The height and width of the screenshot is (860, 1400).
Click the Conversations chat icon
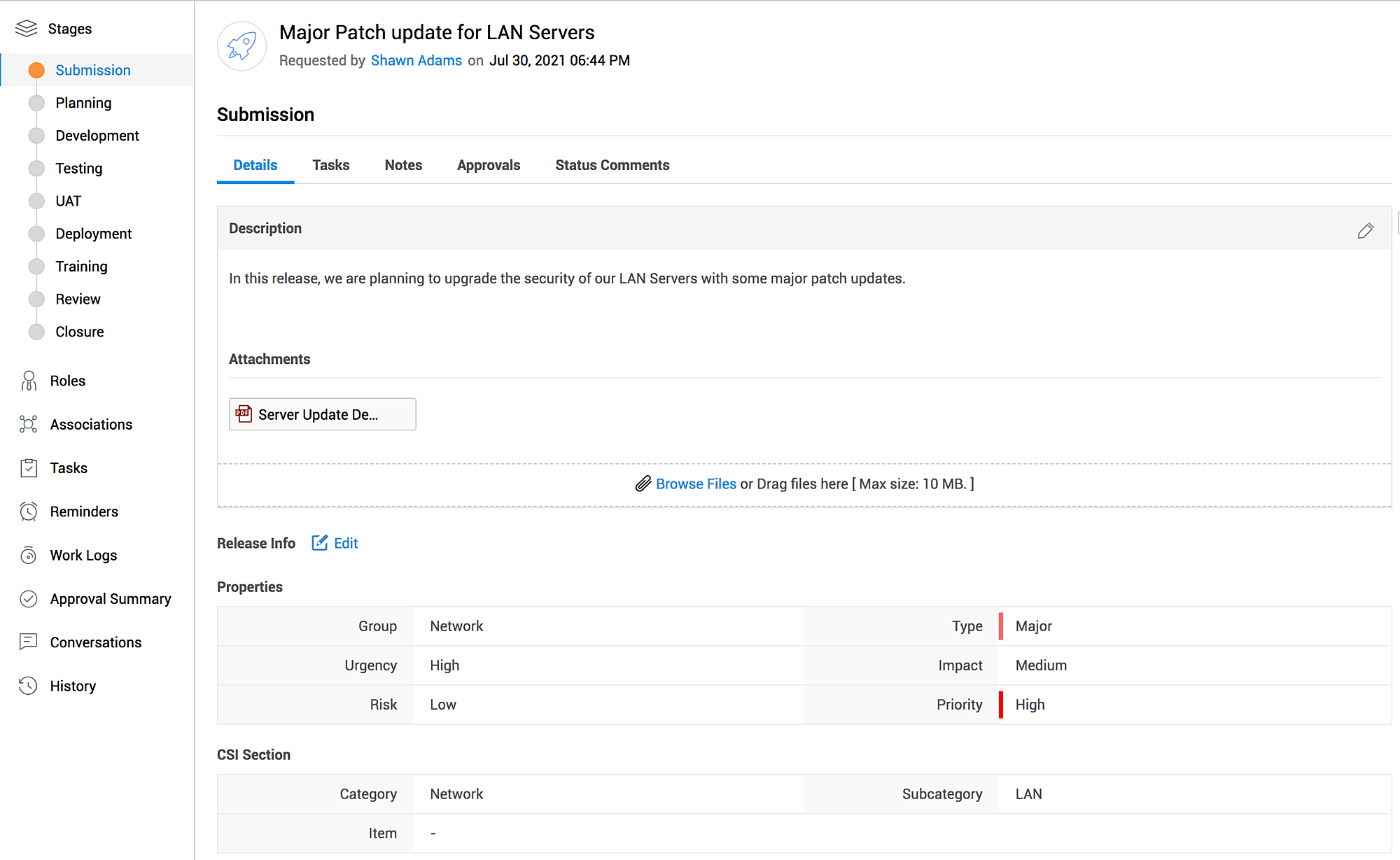(x=29, y=642)
